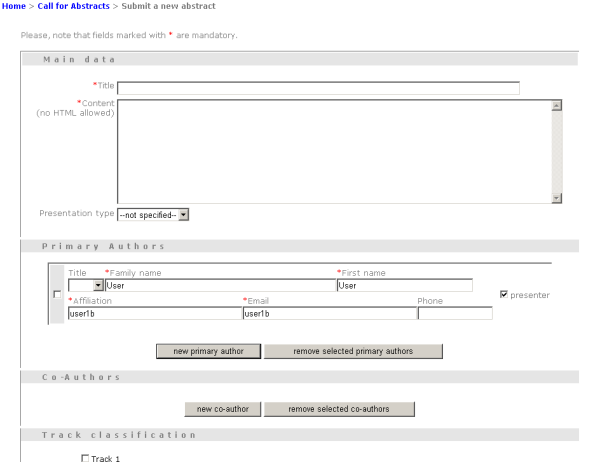Tick the primary author selection checkbox
The height and width of the screenshot is (462, 600).
click(x=57, y=294)
